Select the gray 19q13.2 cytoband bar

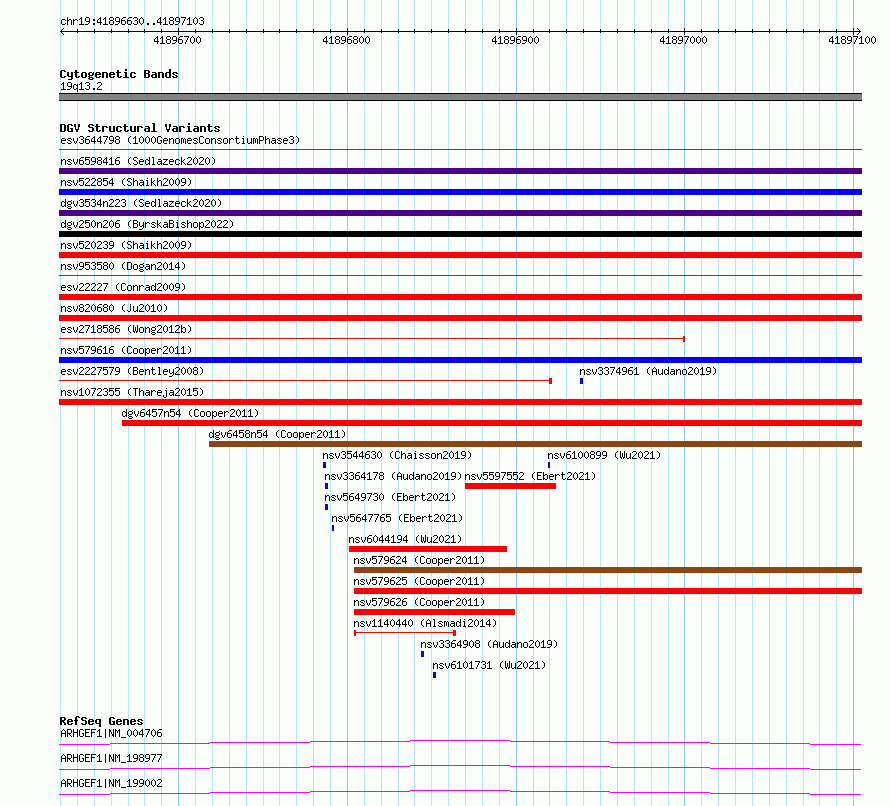pos(460,97)
